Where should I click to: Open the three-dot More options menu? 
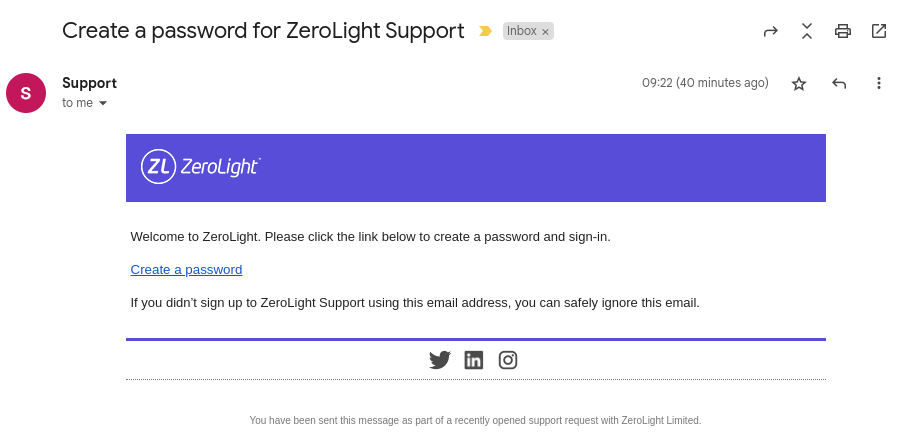pos(879,83)
